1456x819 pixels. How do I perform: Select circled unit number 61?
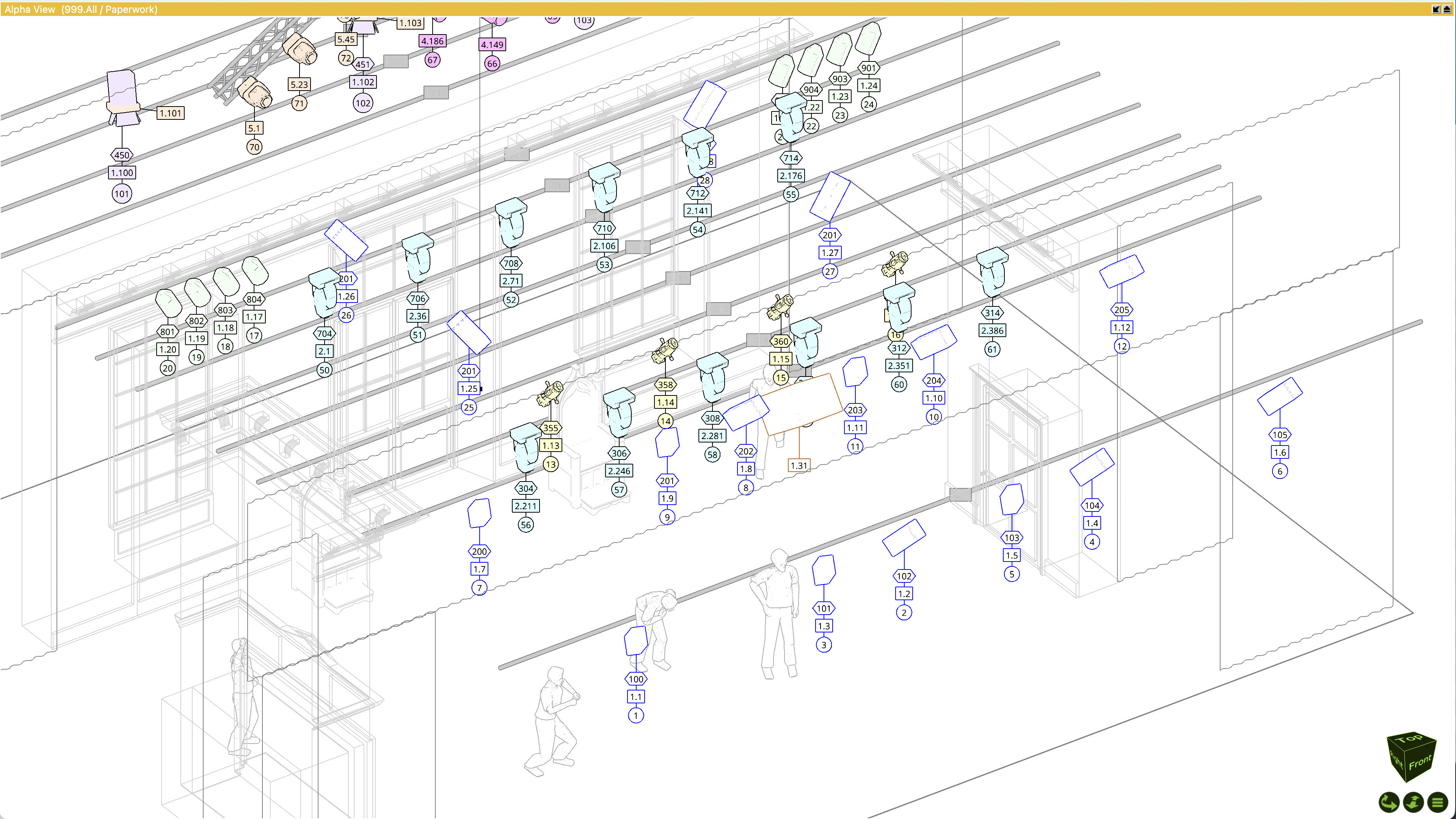point(992,349)
